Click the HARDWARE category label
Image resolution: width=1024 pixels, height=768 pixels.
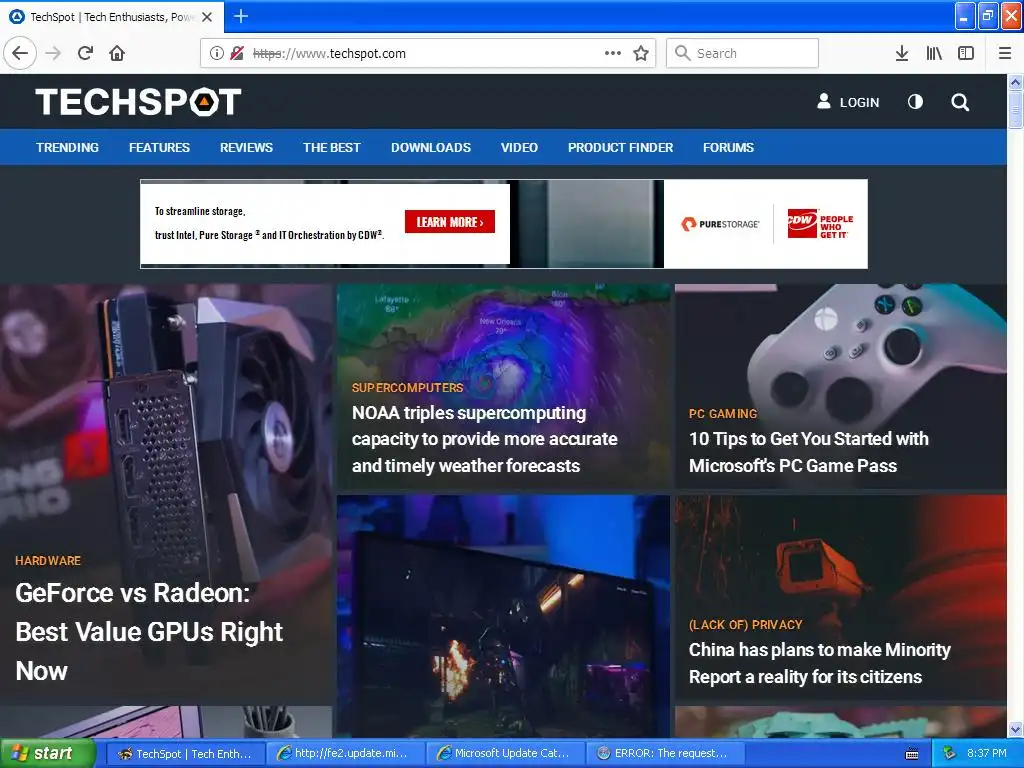[48, 560]
